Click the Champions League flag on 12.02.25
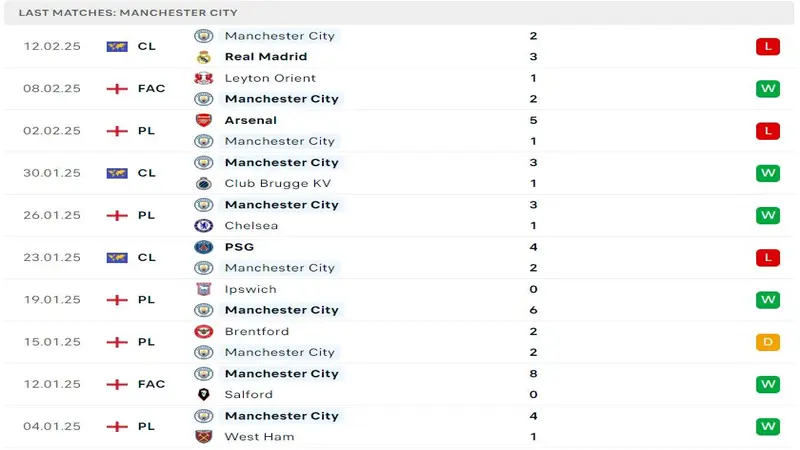 pos(117,46)
